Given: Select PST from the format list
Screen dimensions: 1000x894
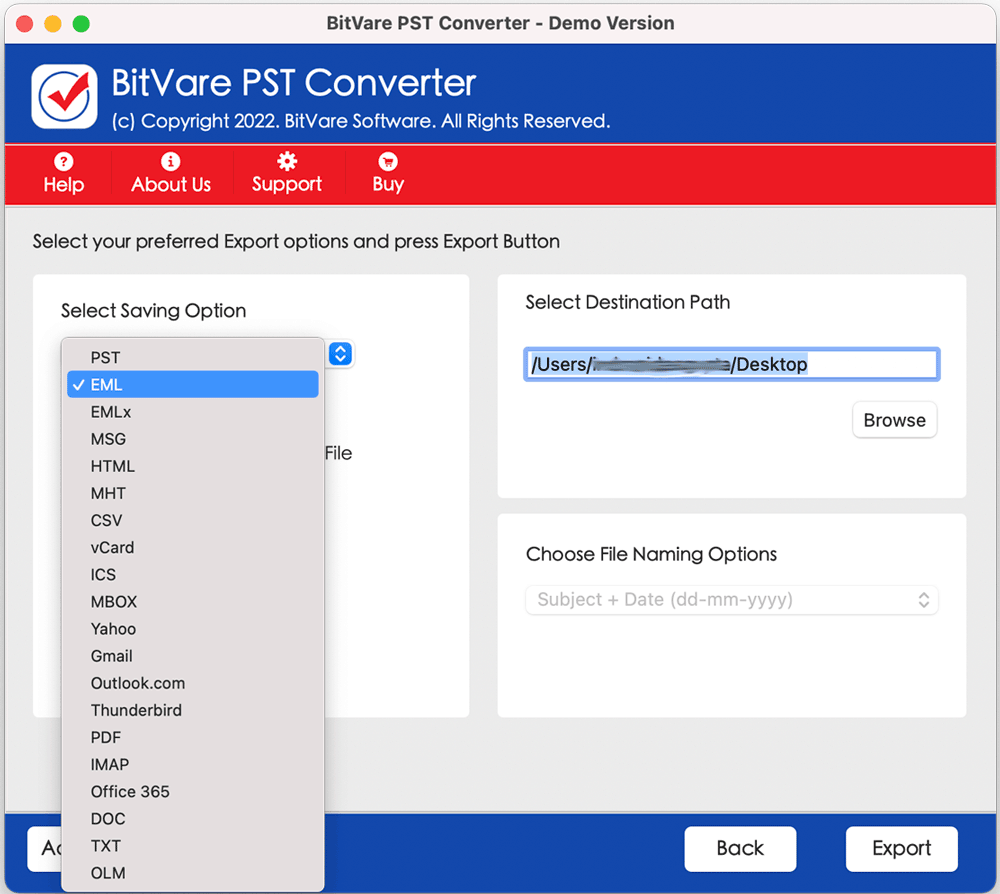Looking at the screenshot, I should (x=105, y=357).
